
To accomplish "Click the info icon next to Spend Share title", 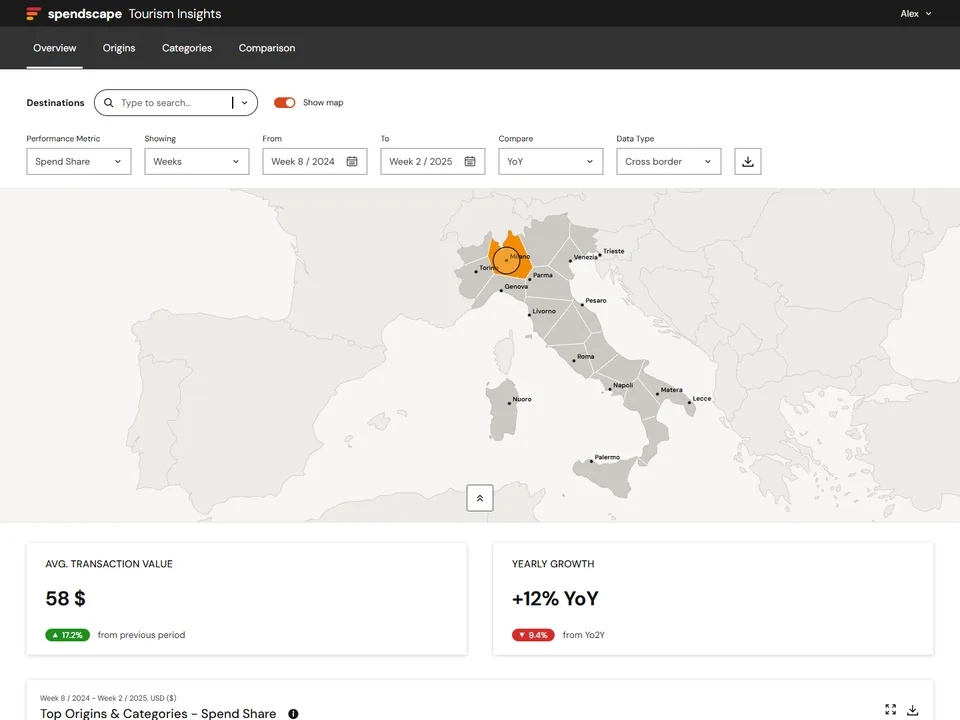I will point(293,714).
